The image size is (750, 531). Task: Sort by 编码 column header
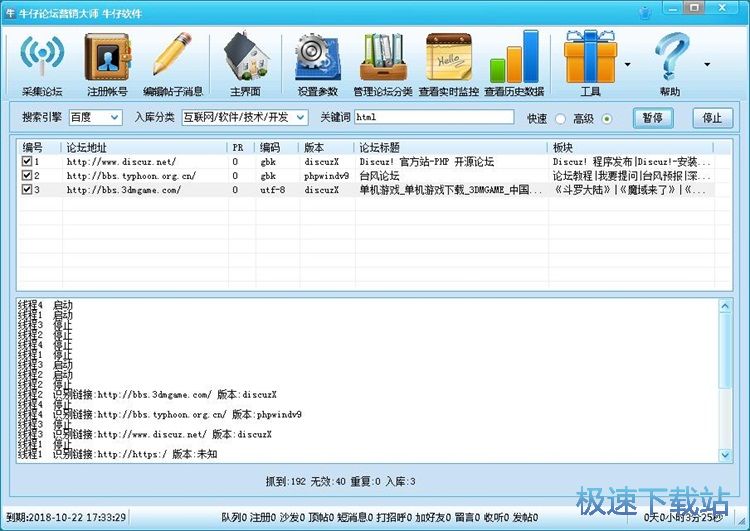pos(277,147)
